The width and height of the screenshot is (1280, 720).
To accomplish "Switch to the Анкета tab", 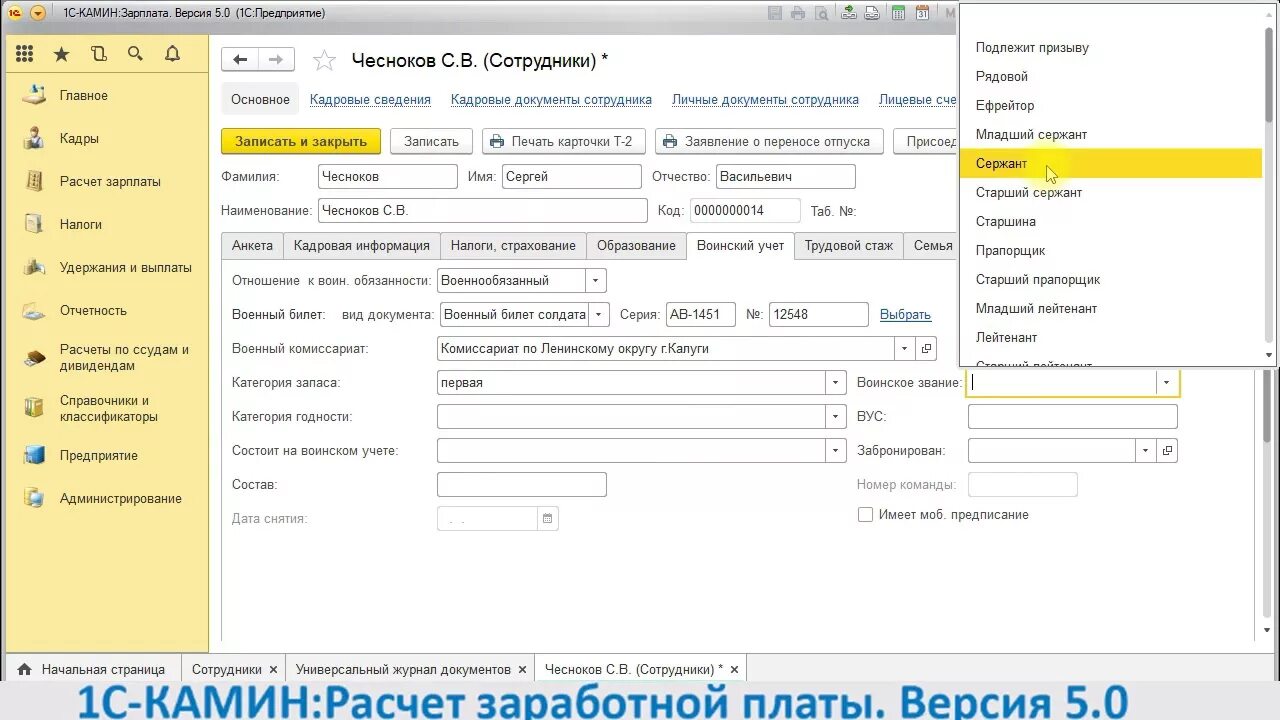I will (x=252, y=246).
